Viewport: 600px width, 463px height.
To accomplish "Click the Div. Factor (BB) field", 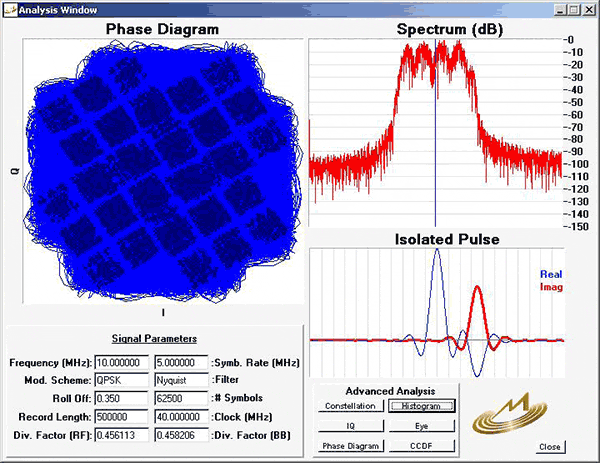I will pyautogui.click(x=181, y=435).
